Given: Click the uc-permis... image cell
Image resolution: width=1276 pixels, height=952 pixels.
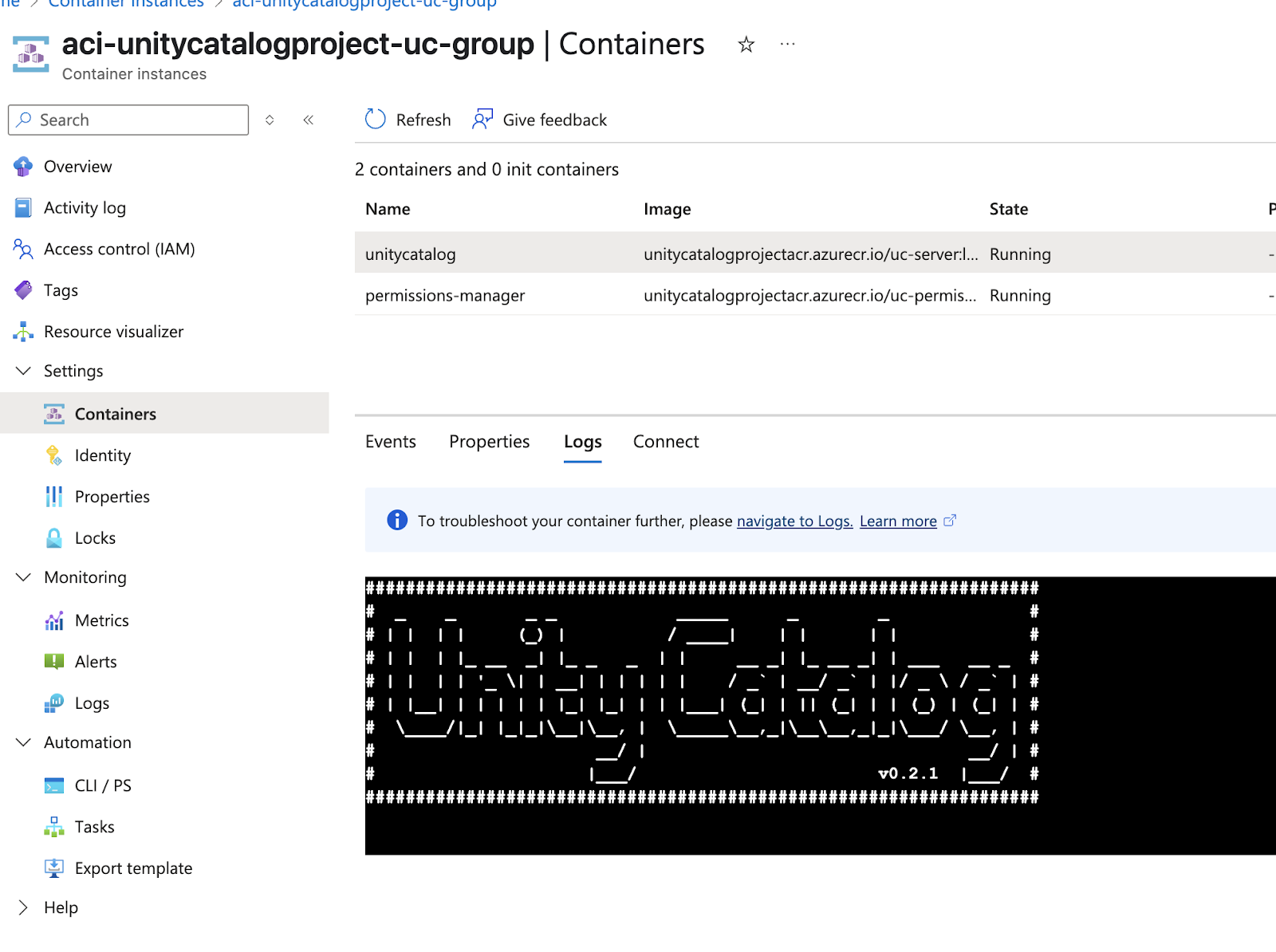Looking at the screenshot, I should (x=810, y=296).
